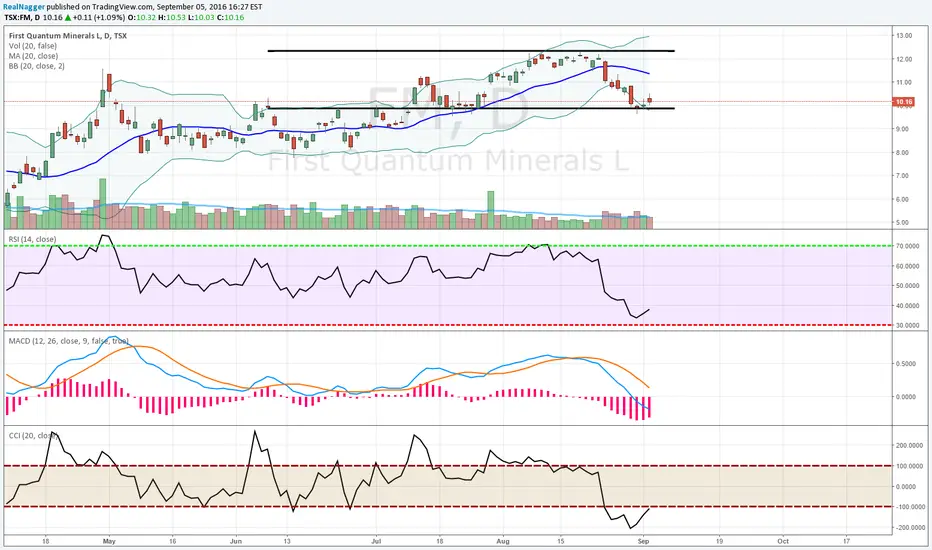
Task: Click the 12.00 price axis label
Action: click(904, 59)
